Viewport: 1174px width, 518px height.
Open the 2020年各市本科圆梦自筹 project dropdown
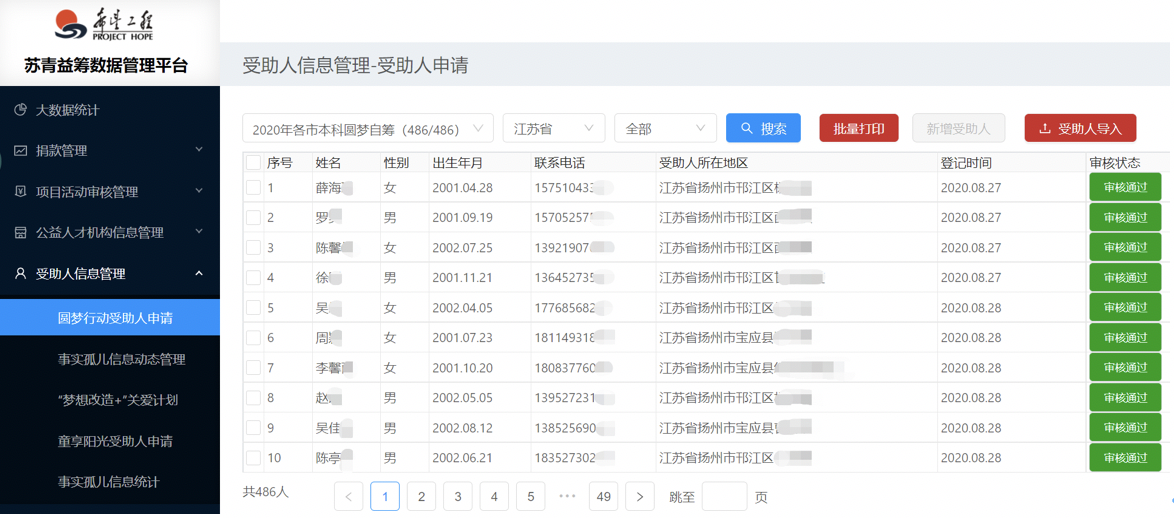[368, 128]
